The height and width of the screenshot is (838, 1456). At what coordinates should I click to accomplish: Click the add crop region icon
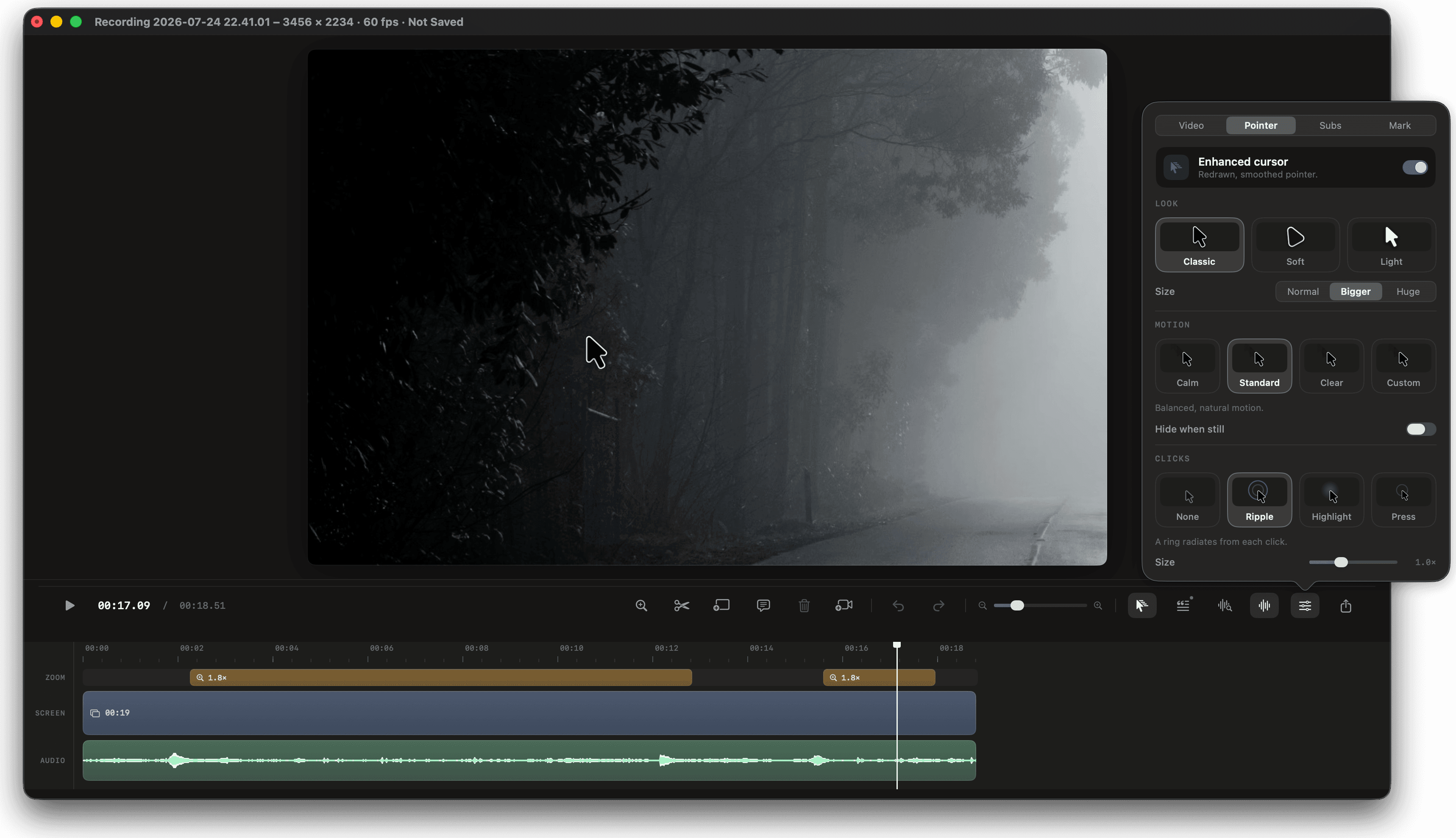[x=721, y=605]
